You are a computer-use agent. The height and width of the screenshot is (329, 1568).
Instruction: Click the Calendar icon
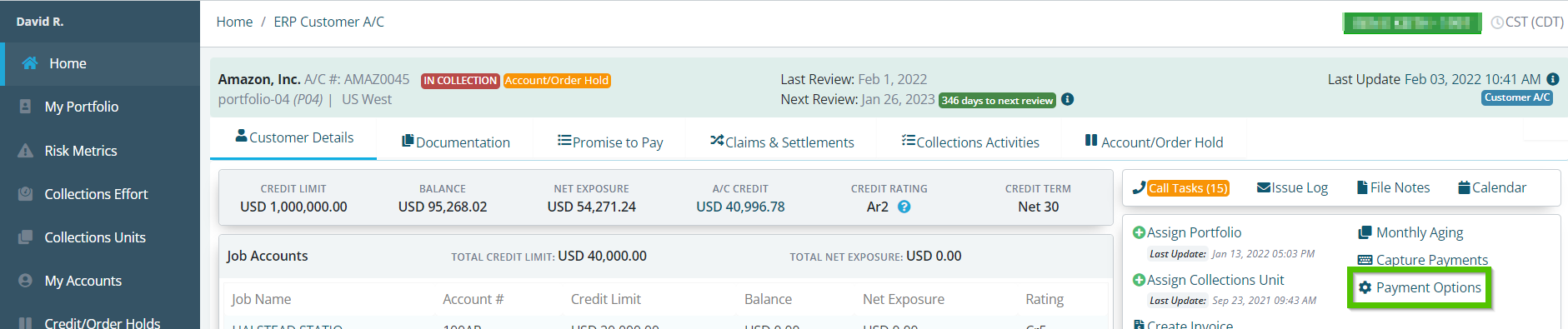[x=1464, y=188]
